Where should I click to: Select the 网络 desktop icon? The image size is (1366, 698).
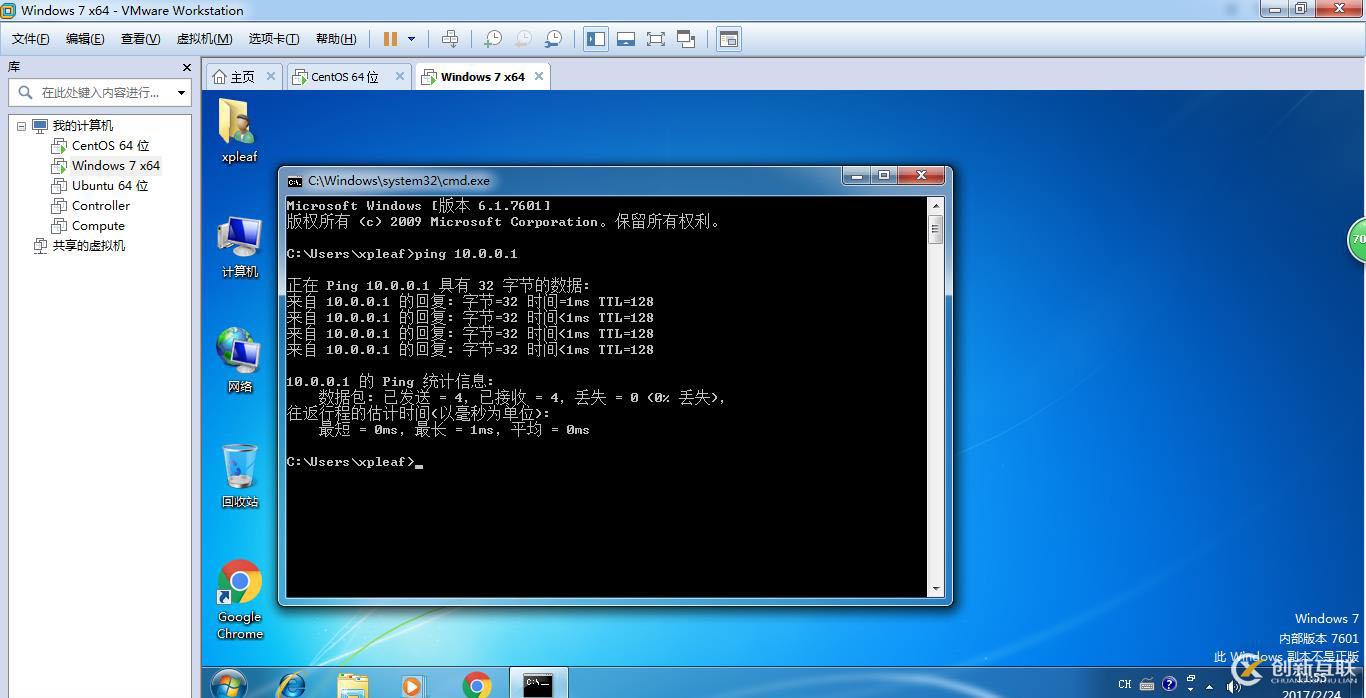239,361
